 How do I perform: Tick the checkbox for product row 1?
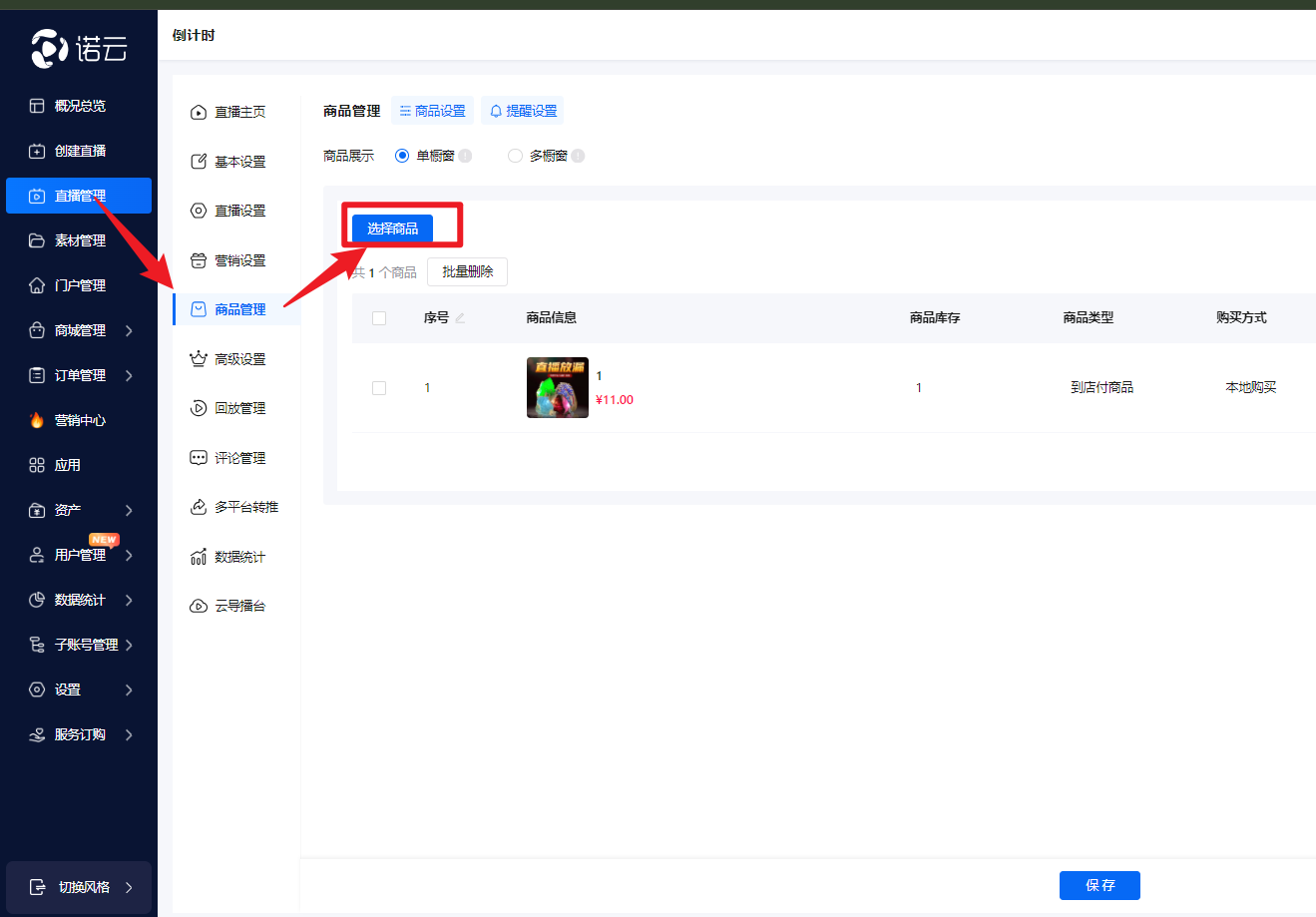pyautogui.click(x=379, y=388)
